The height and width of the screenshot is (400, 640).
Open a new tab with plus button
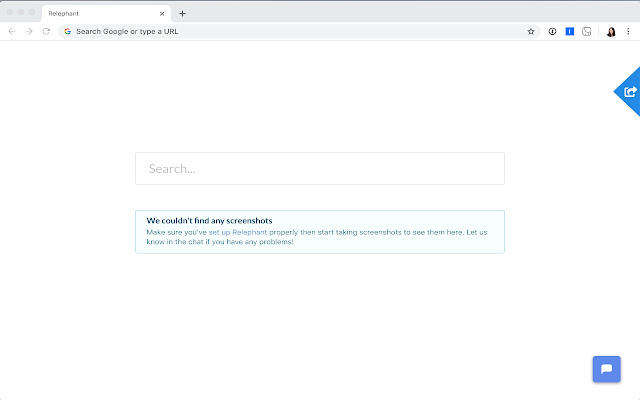click(x=182, y=13)
